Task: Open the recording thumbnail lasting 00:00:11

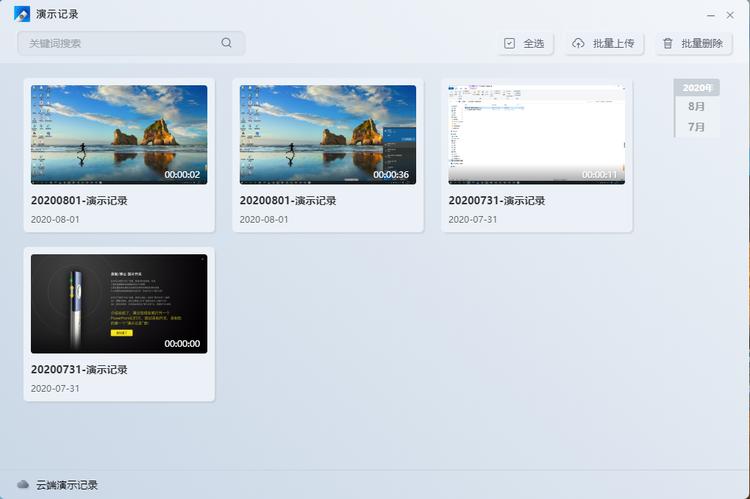Action: click(537, 134)
